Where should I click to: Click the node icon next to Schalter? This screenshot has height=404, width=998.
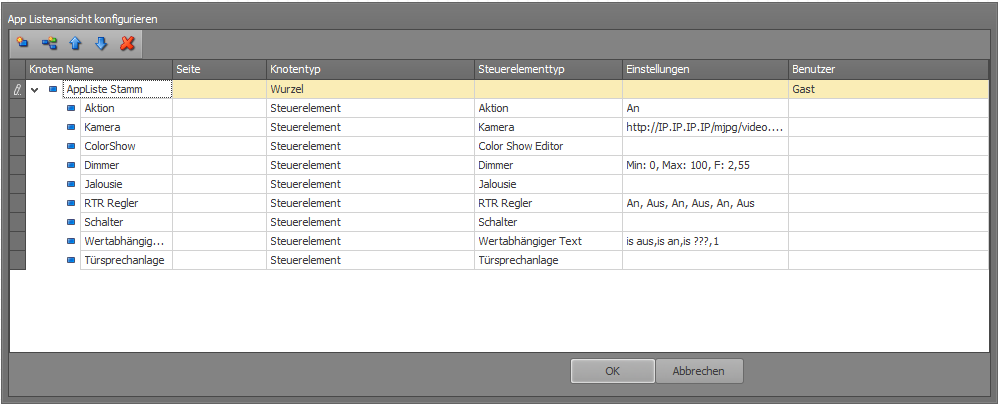point(71,223)
